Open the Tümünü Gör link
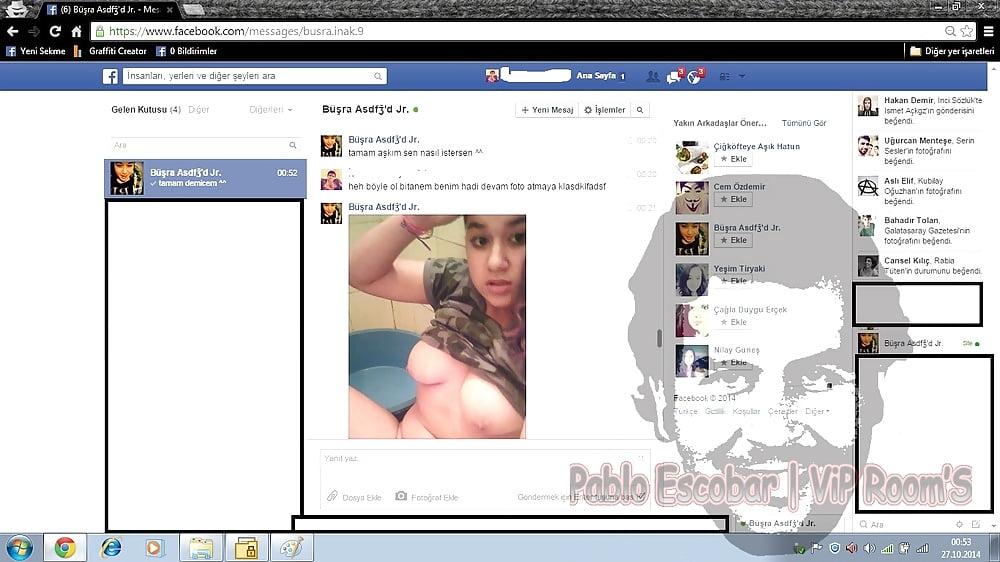This screenshot has width=1000, height=562. point(803,123)
